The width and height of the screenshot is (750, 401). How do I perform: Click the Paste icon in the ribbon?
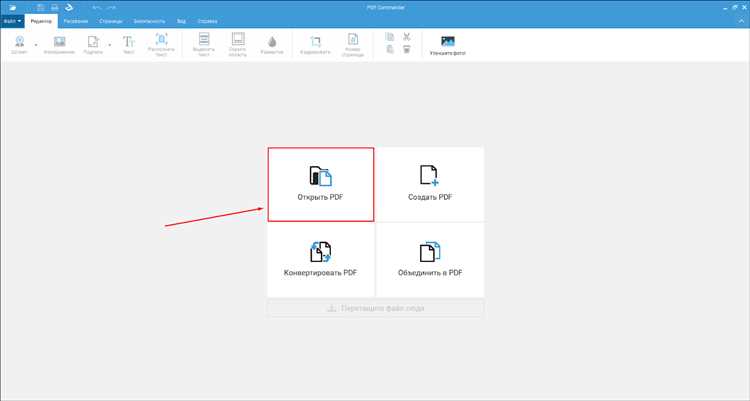390,49
